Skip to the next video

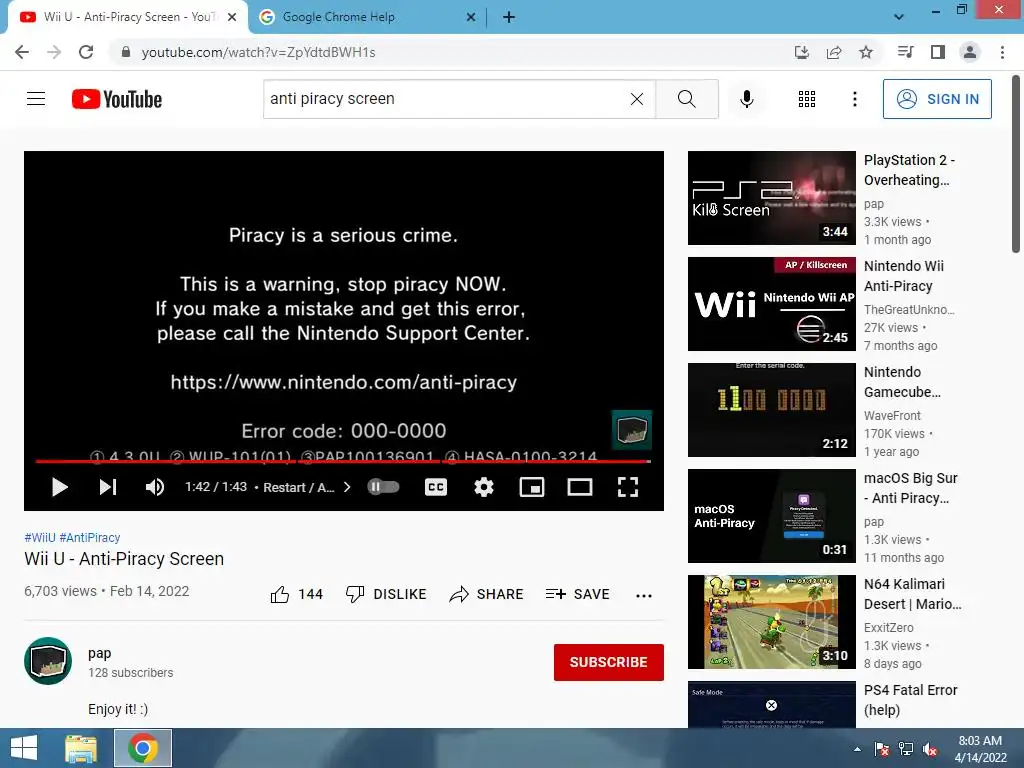point(108,487)
